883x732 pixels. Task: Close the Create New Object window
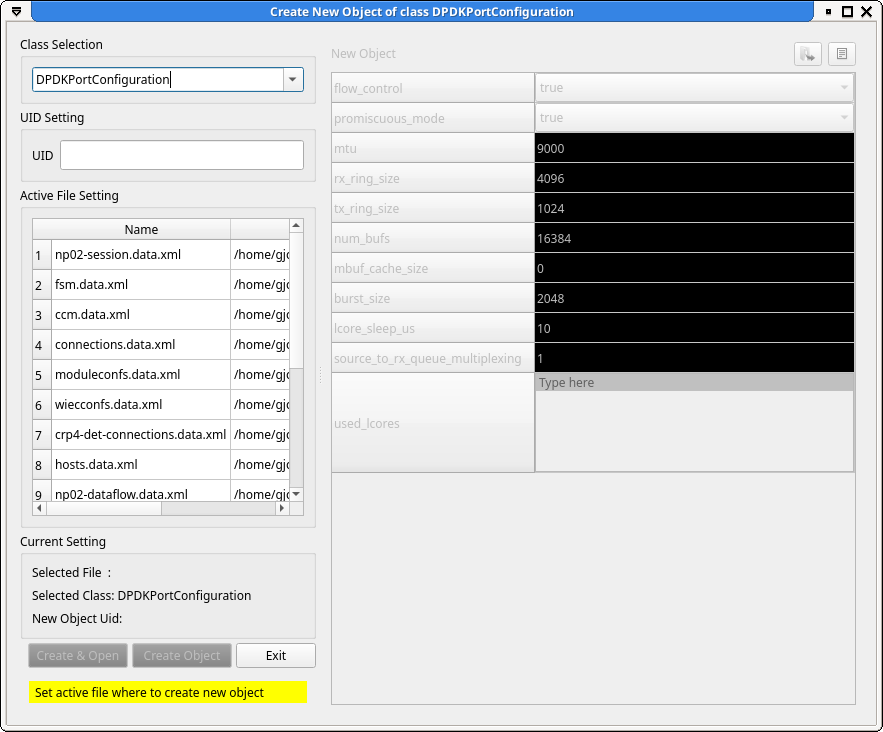coord(867,11)
